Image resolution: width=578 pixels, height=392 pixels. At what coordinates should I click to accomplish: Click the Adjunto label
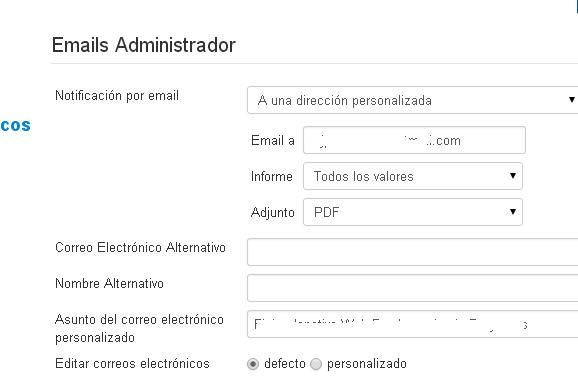pos(272,213)
